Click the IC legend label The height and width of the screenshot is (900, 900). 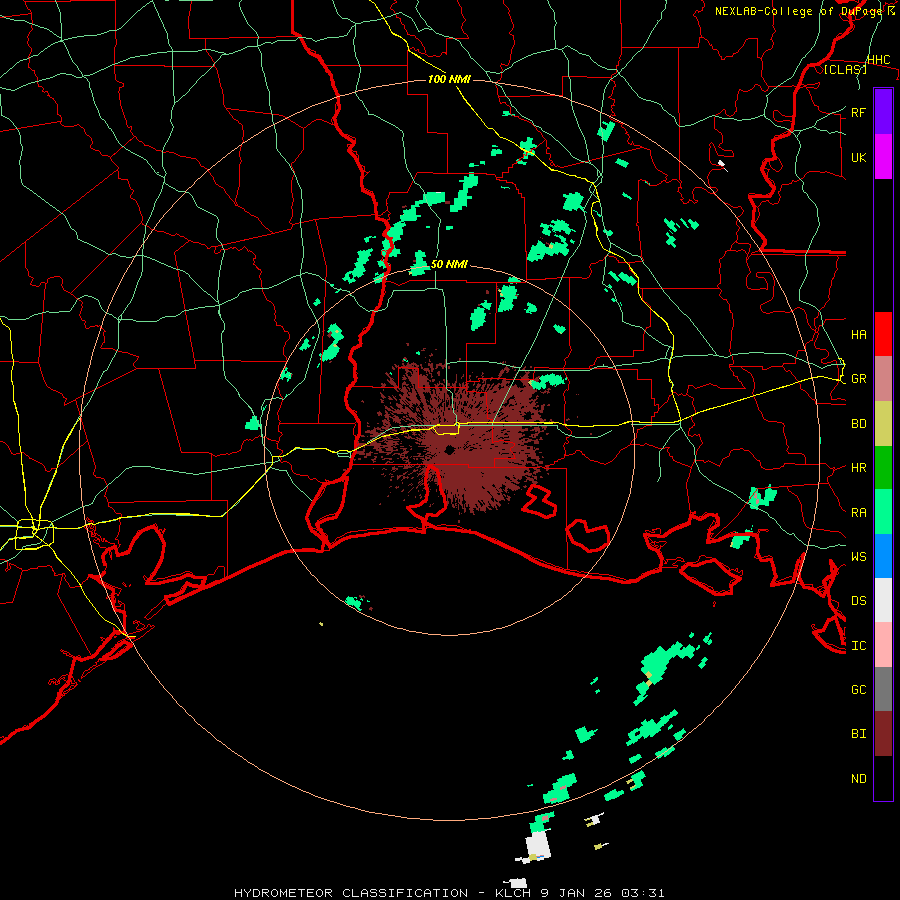point(859,646)
